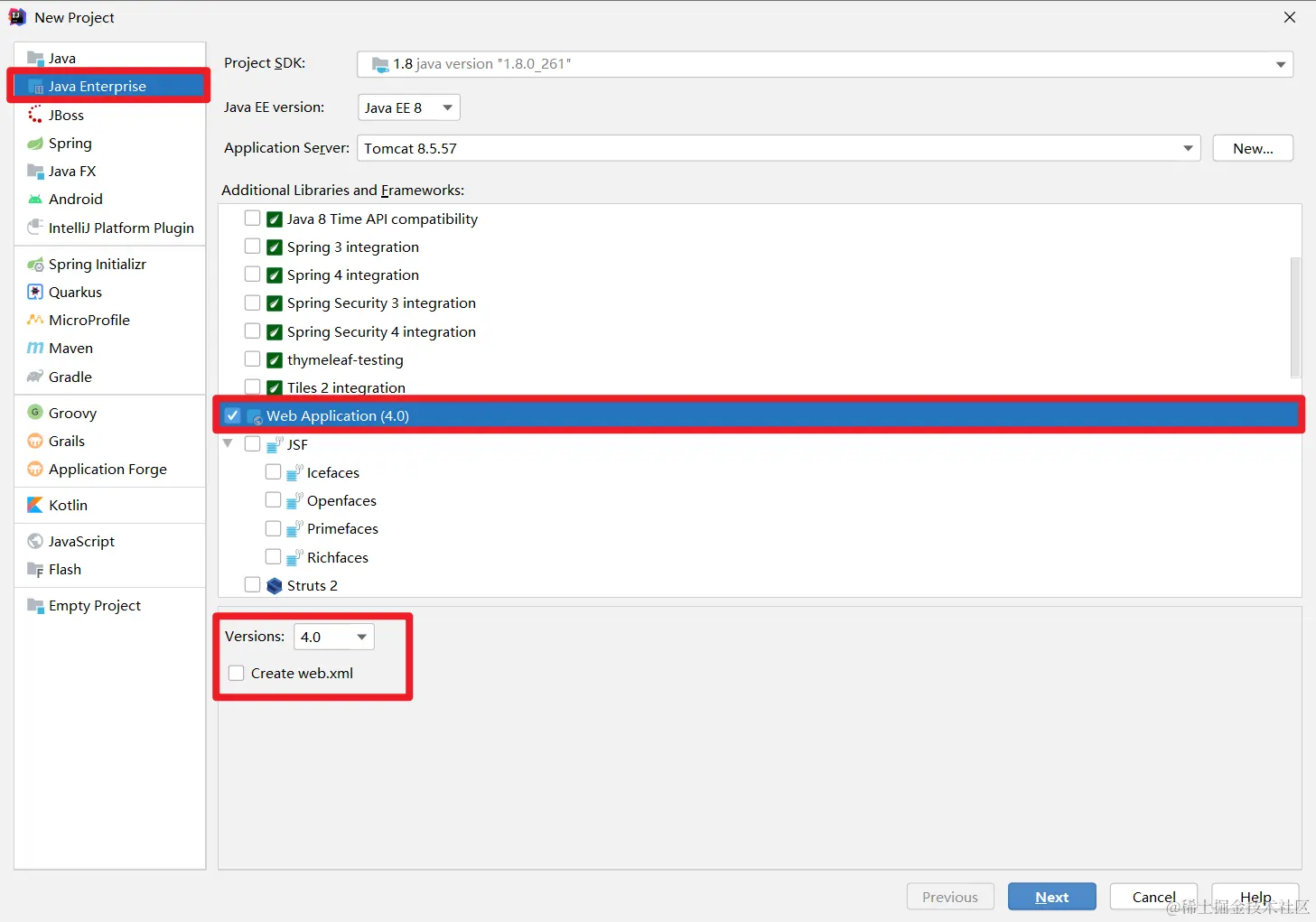Viewport: 1316px width, 922px height.
Task: Click the Java Enterprise icon
Action: coord(35,87)
